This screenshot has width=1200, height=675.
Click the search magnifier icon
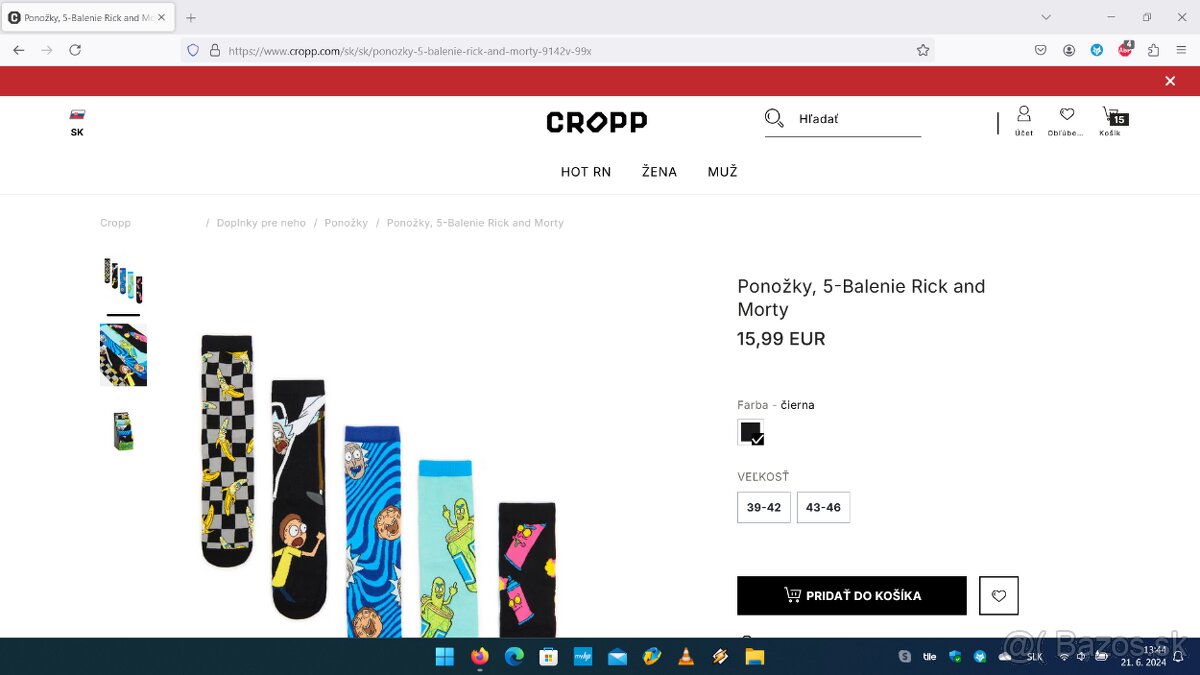click(x=774, y=119)
